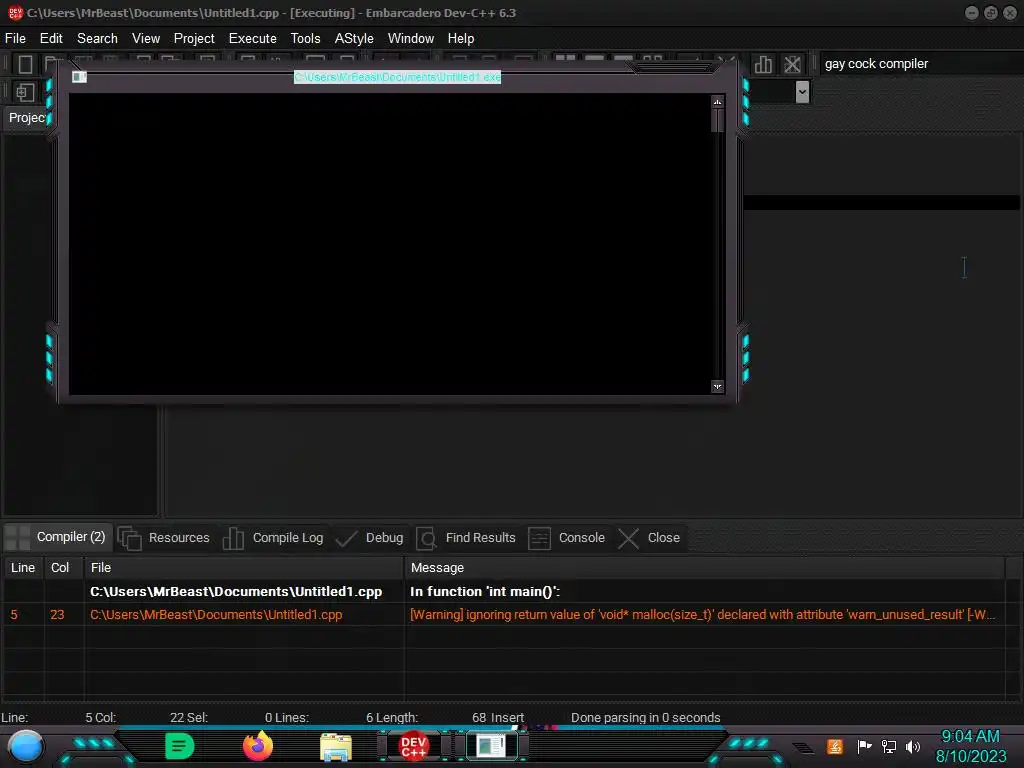Select the running console program taskbar icon
The image size is (1024, 768).
pos(491,746)
